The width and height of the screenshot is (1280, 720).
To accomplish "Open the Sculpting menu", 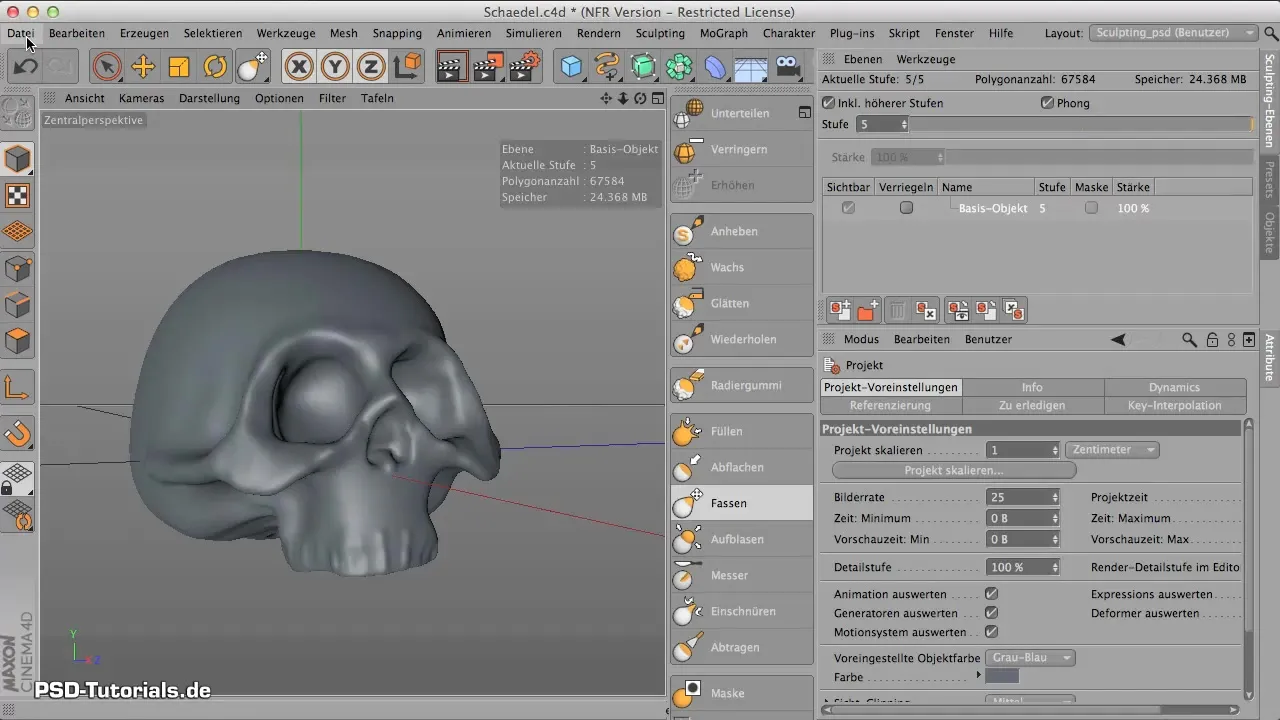I will click(x=660, y=33).
